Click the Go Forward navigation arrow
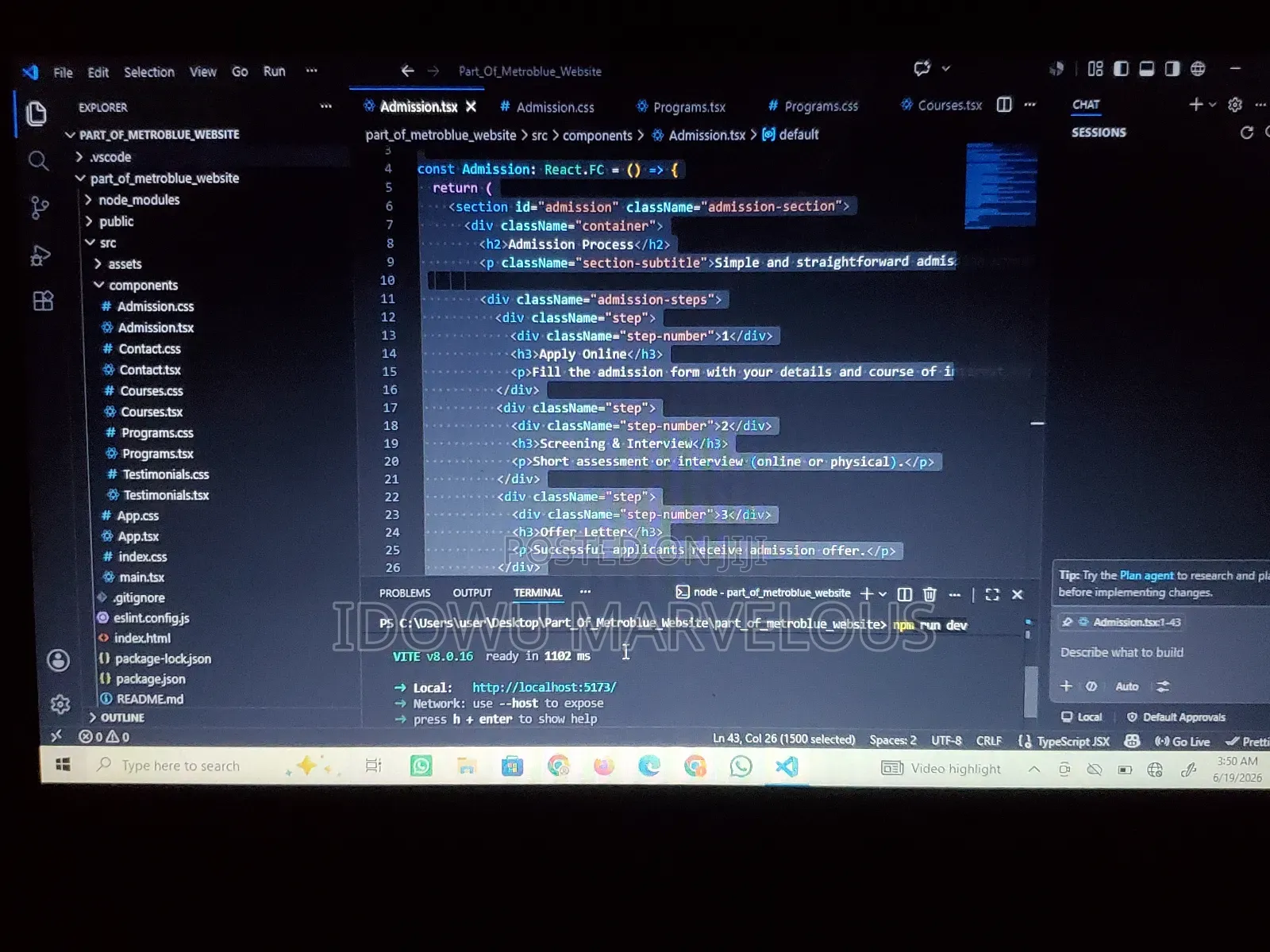1270x952 pixels. (433, 71)
